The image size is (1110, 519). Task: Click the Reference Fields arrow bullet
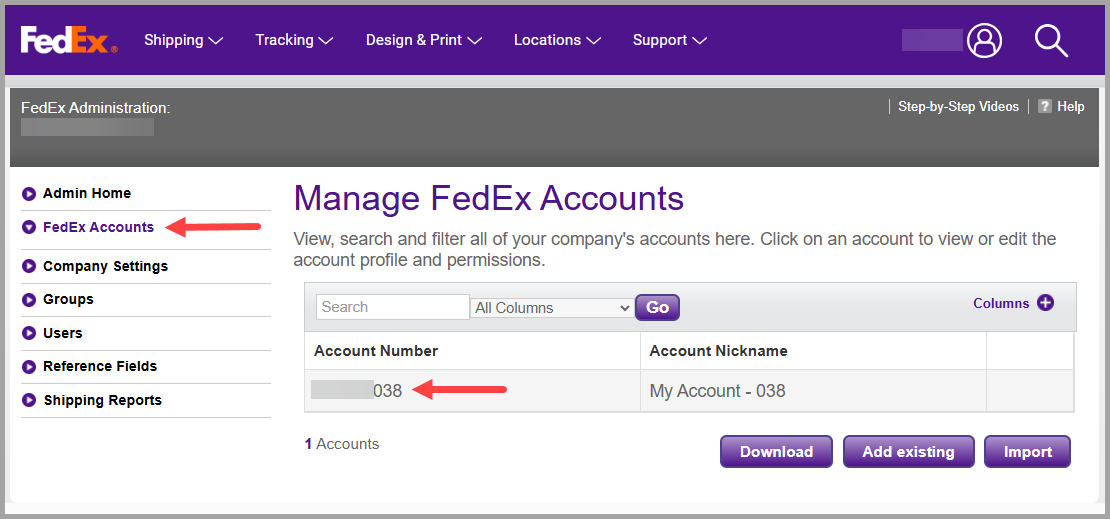[29, 367]
